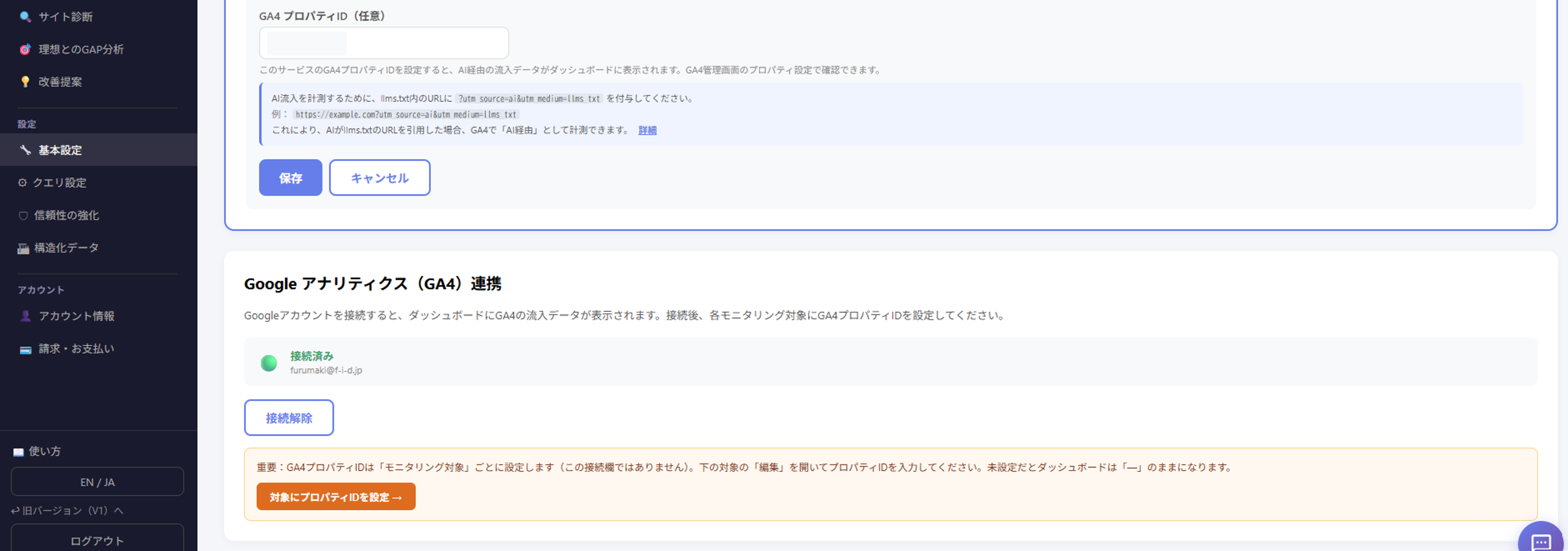
Task: Click the アカウント情報 person icon
Action: point(25,316)
